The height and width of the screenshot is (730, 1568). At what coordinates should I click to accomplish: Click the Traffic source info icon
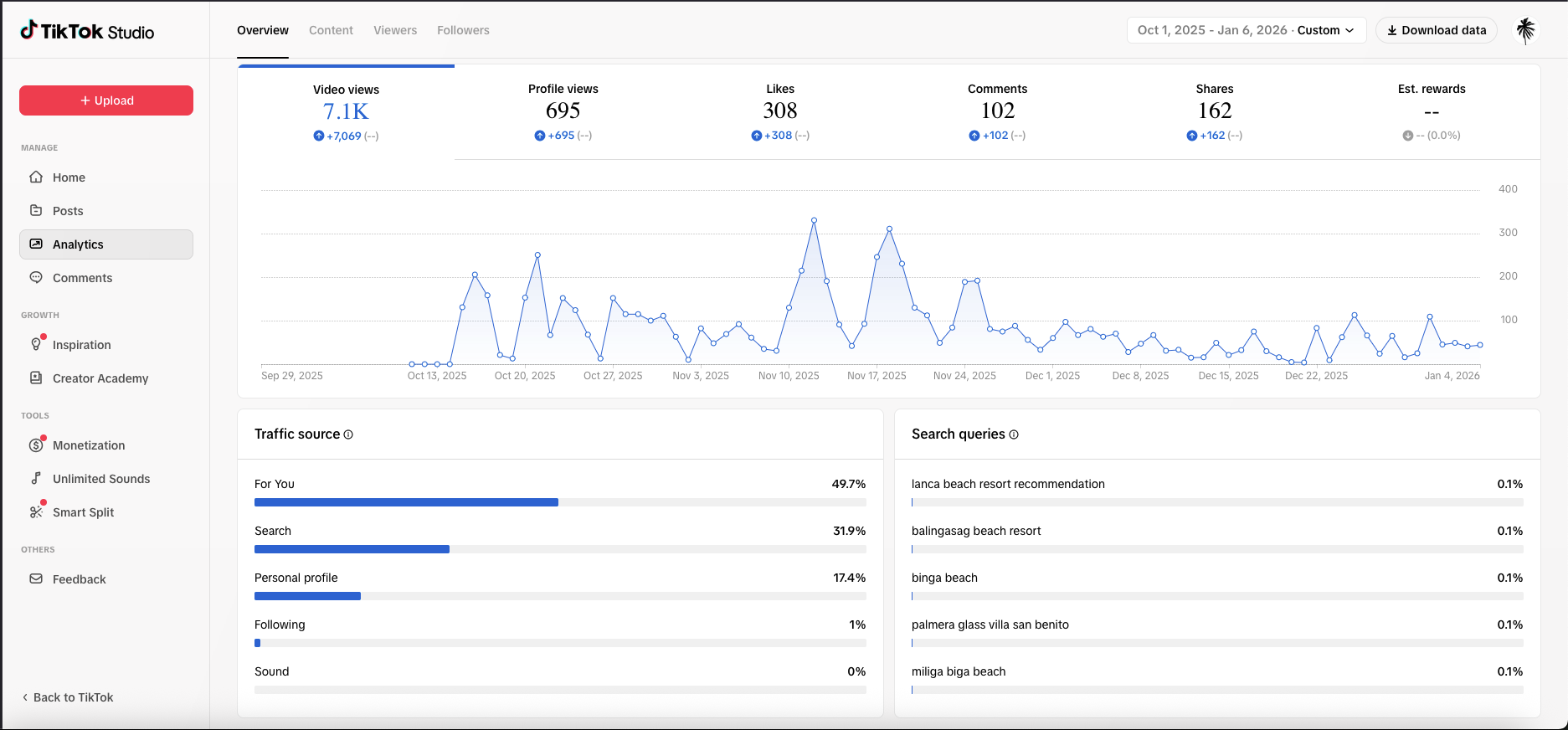[348, 434]
